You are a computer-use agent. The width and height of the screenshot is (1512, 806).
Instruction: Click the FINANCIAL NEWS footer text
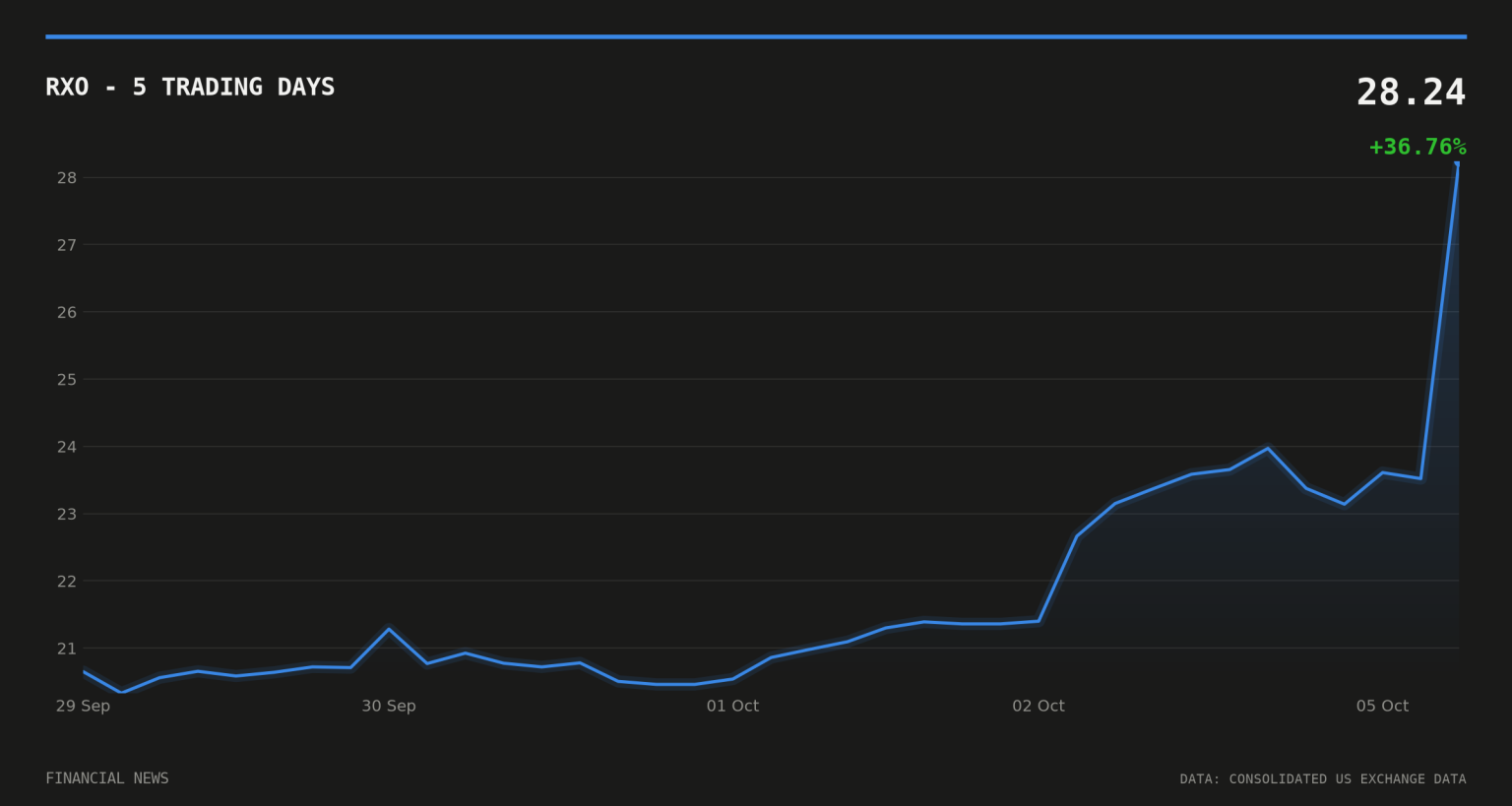click(x=107, y=778)
